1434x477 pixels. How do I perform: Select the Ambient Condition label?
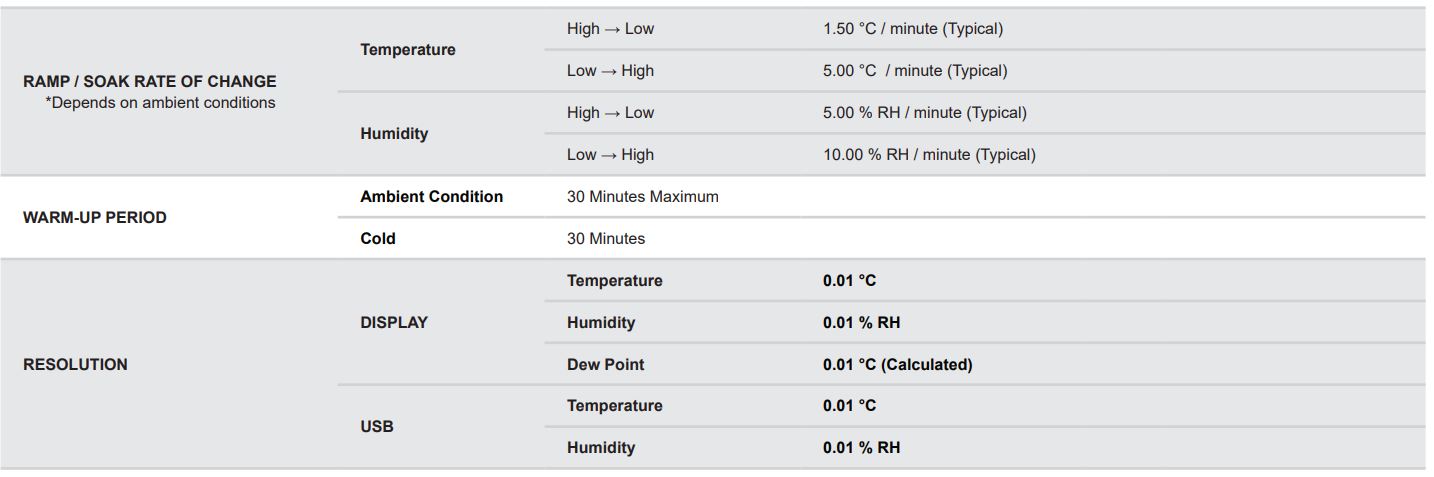point(432,197)
